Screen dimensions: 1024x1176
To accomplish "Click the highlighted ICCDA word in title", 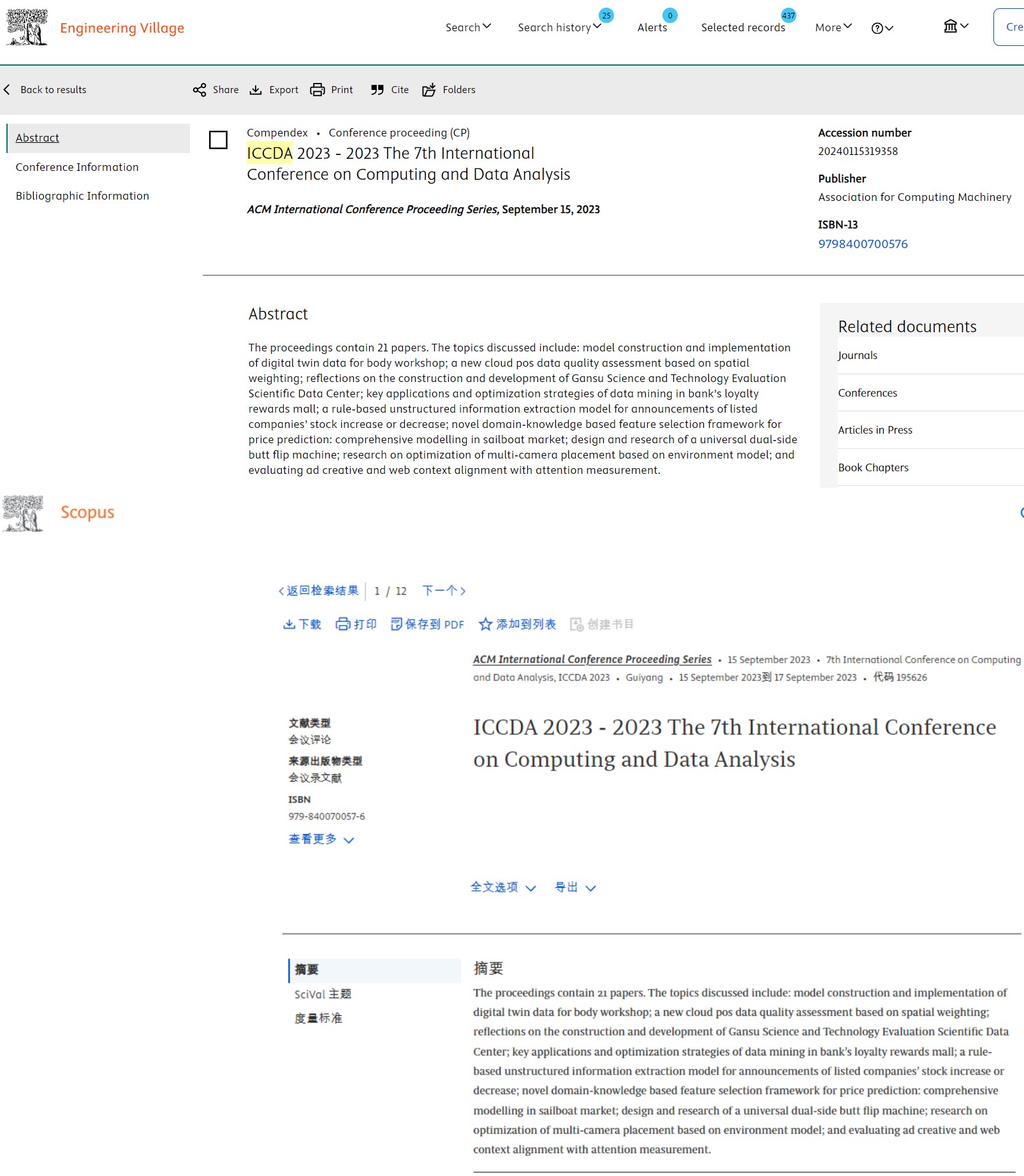I will pos(270,154).
